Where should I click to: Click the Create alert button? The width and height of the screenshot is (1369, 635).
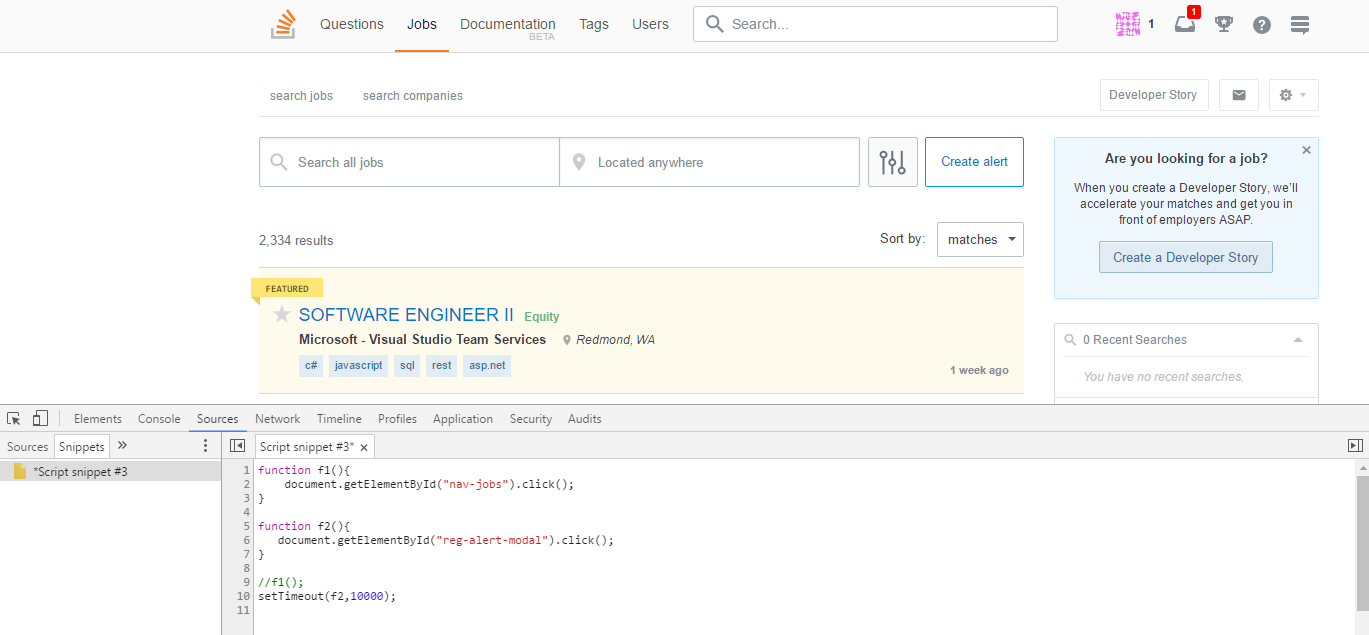pyautogui.click(x=974, y=162)
